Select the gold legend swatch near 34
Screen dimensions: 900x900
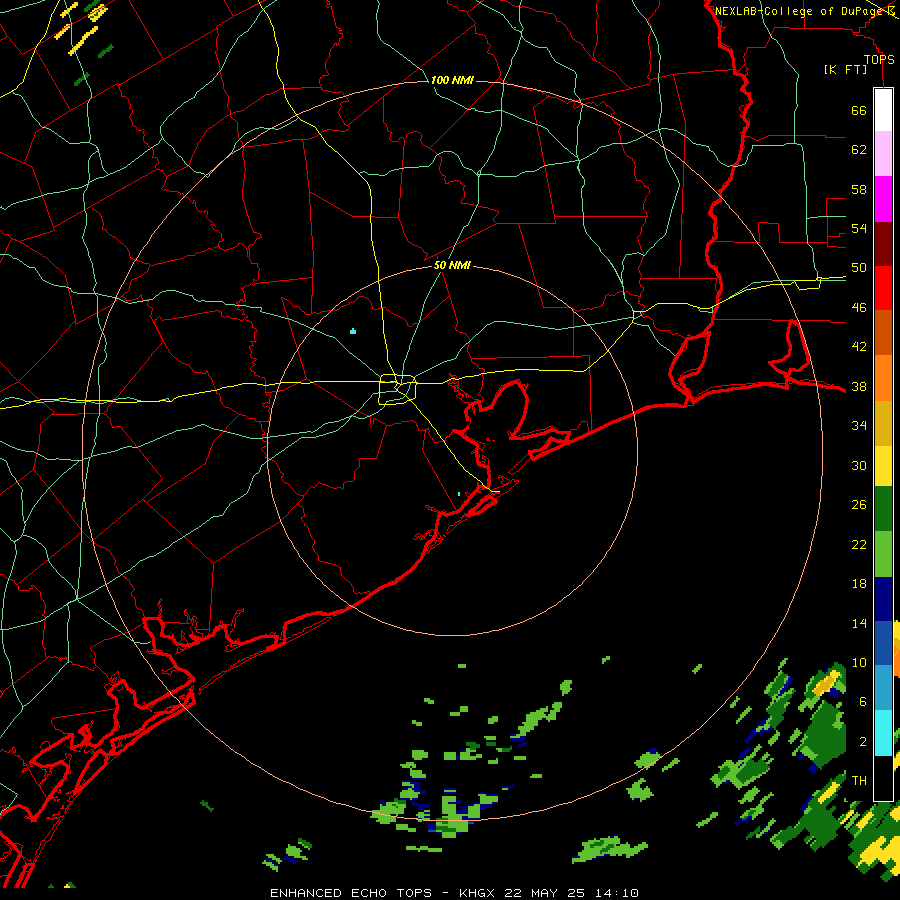tap(883, 422)
